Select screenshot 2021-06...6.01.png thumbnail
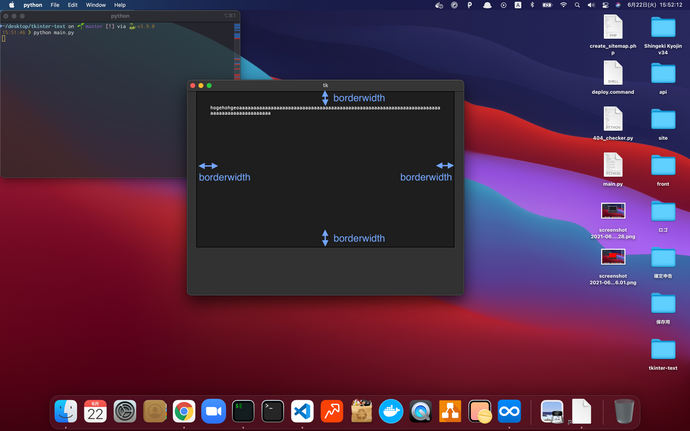The height and width of the screenshot is (431, 690). pyautogui.click(x=613, y=257)
